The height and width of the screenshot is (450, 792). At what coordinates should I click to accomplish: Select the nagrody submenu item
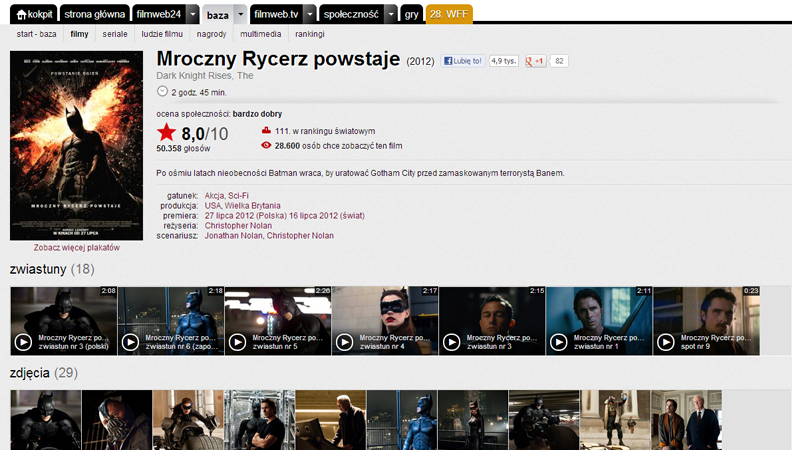pyautogui.click(x=211, y=34)
